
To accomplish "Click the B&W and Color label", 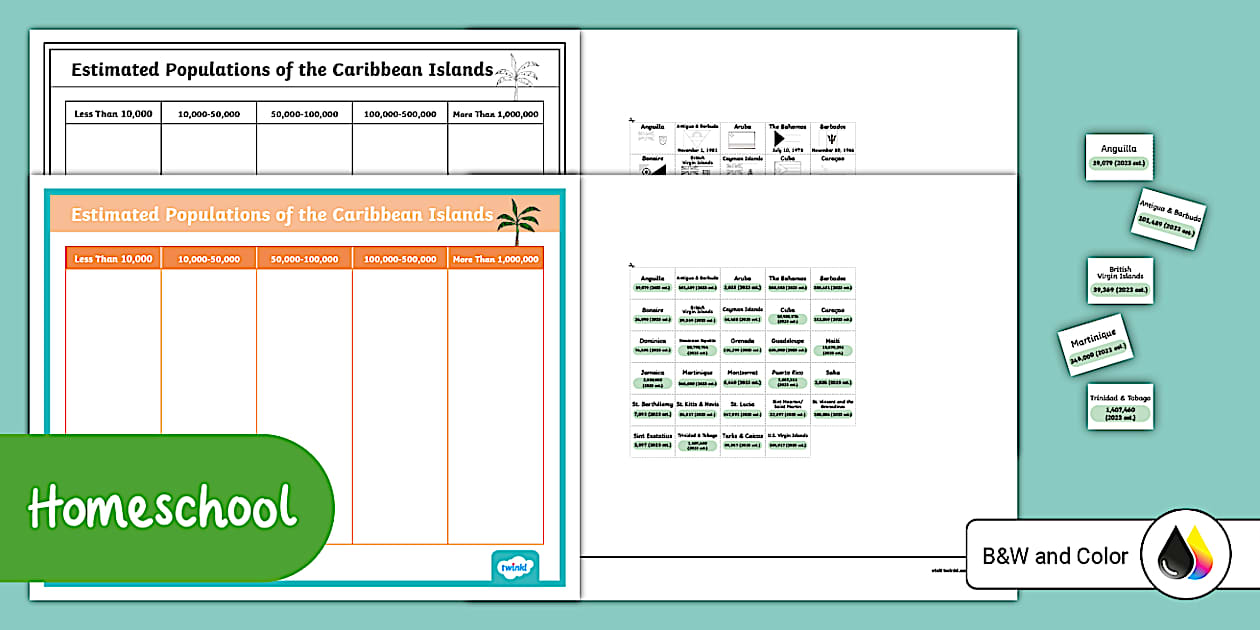I will 1055,556.
